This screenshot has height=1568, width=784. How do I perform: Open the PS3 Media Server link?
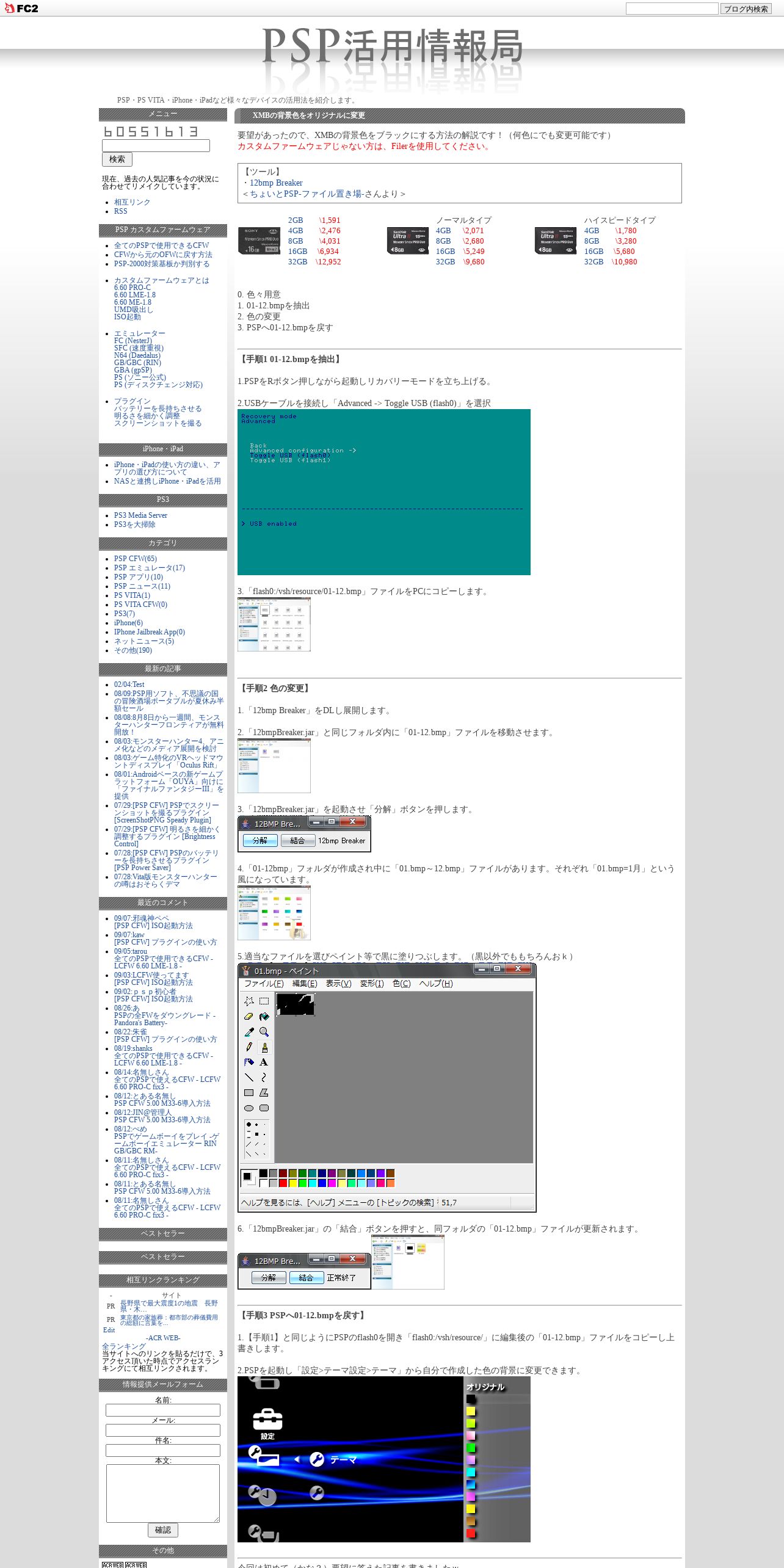pyautogui.click(x=140, y=515)
